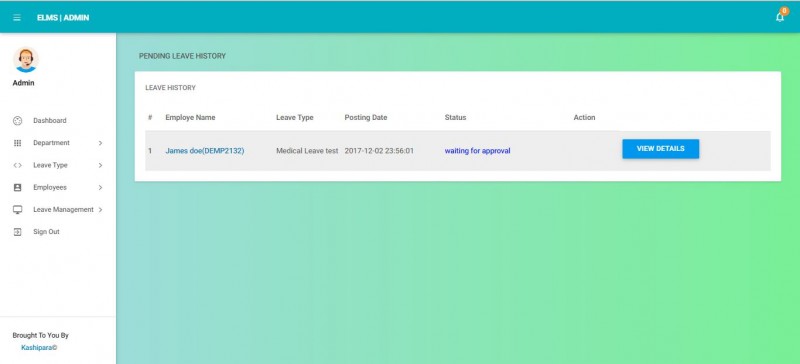Click the Dashboard palette icon
Screen dimensions: 800x364
pos(17,120)
